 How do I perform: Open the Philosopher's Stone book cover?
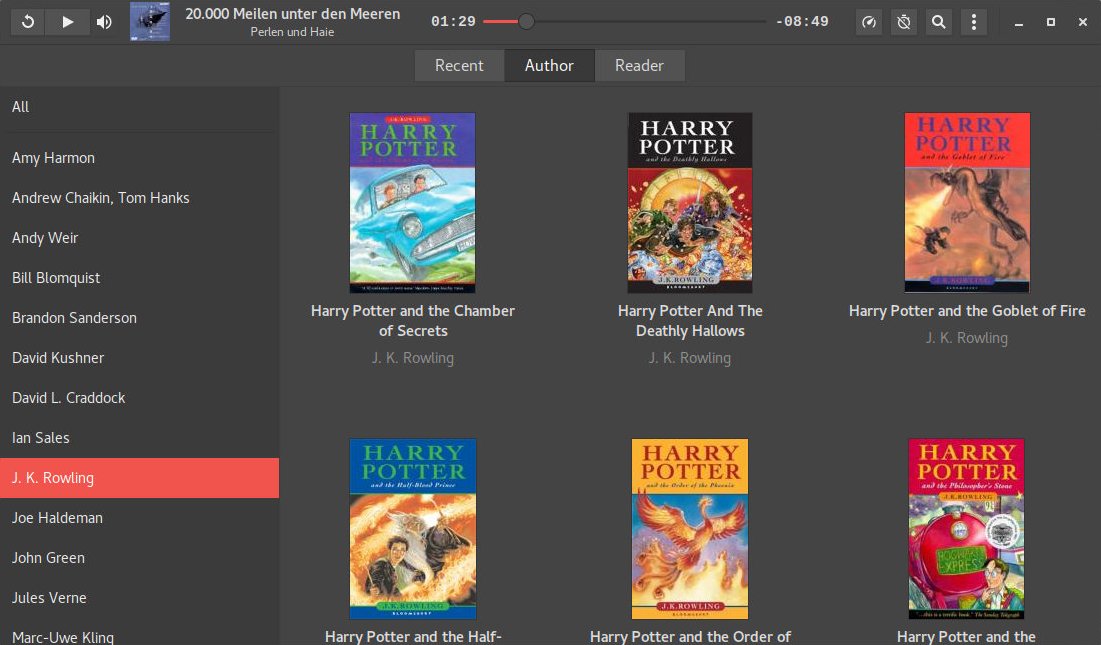(x=966, y=529)
